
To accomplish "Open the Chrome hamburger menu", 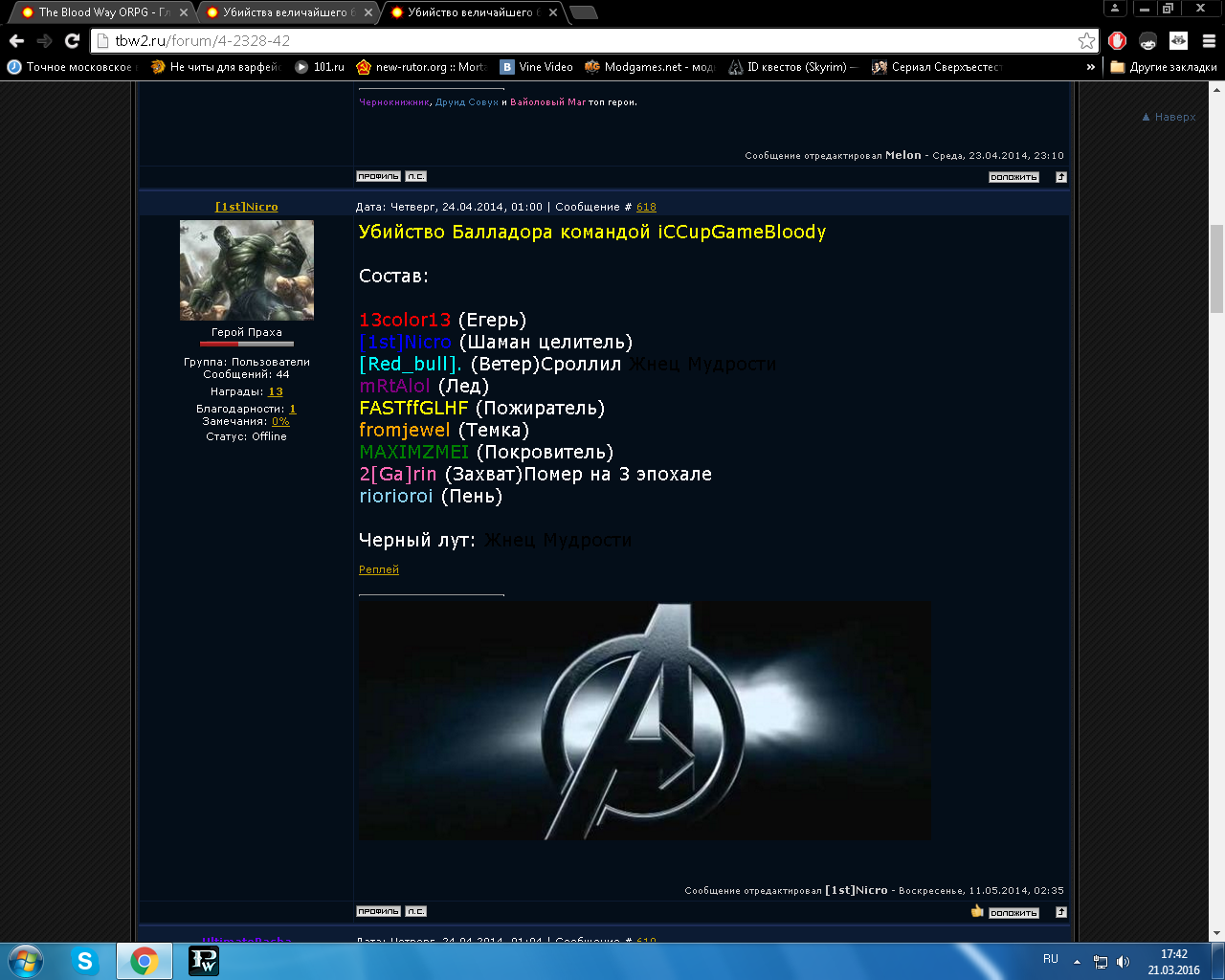I will 1209,40.
